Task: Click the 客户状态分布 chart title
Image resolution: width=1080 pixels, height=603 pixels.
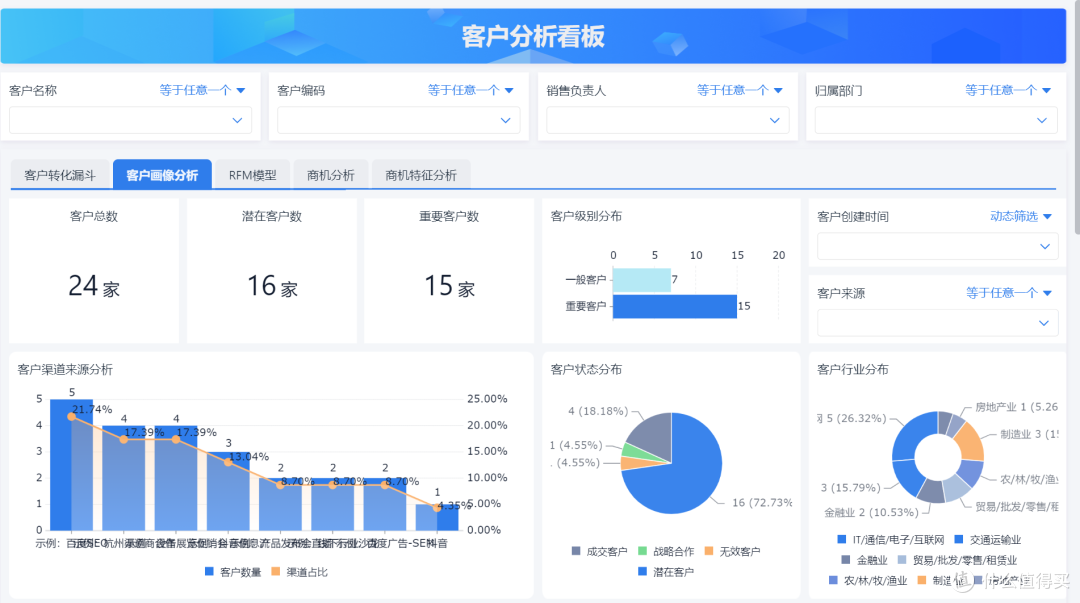Action: 586,370
